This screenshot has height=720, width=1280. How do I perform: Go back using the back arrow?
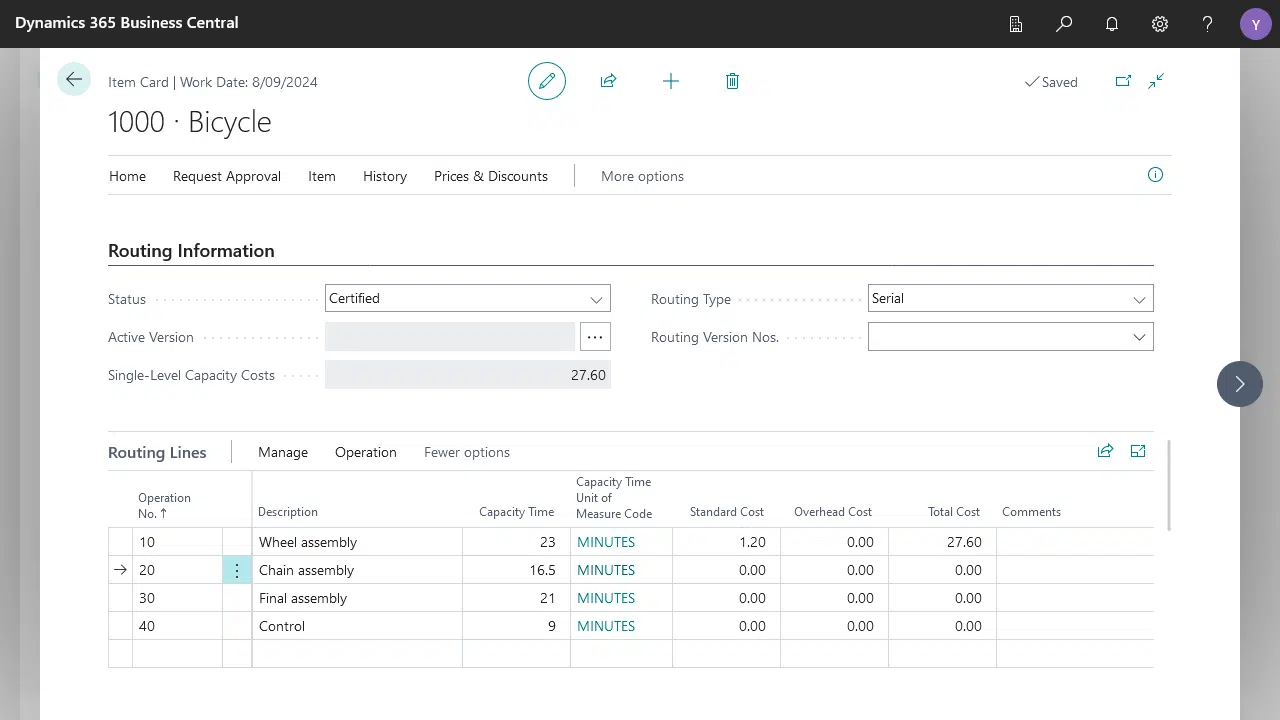[74, 80]
